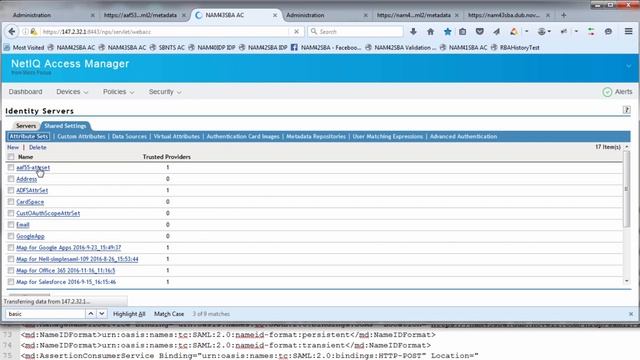The width and height of the screenshot is (640, 360).
Task: Open the aaf55-attrset attribute set
Action: click(x=33, y=167)
